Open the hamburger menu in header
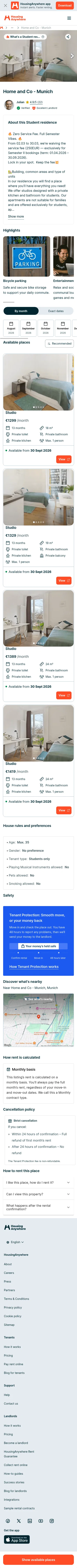The width and height of the screenshot is (77, 1568). (x=69, y=18)
